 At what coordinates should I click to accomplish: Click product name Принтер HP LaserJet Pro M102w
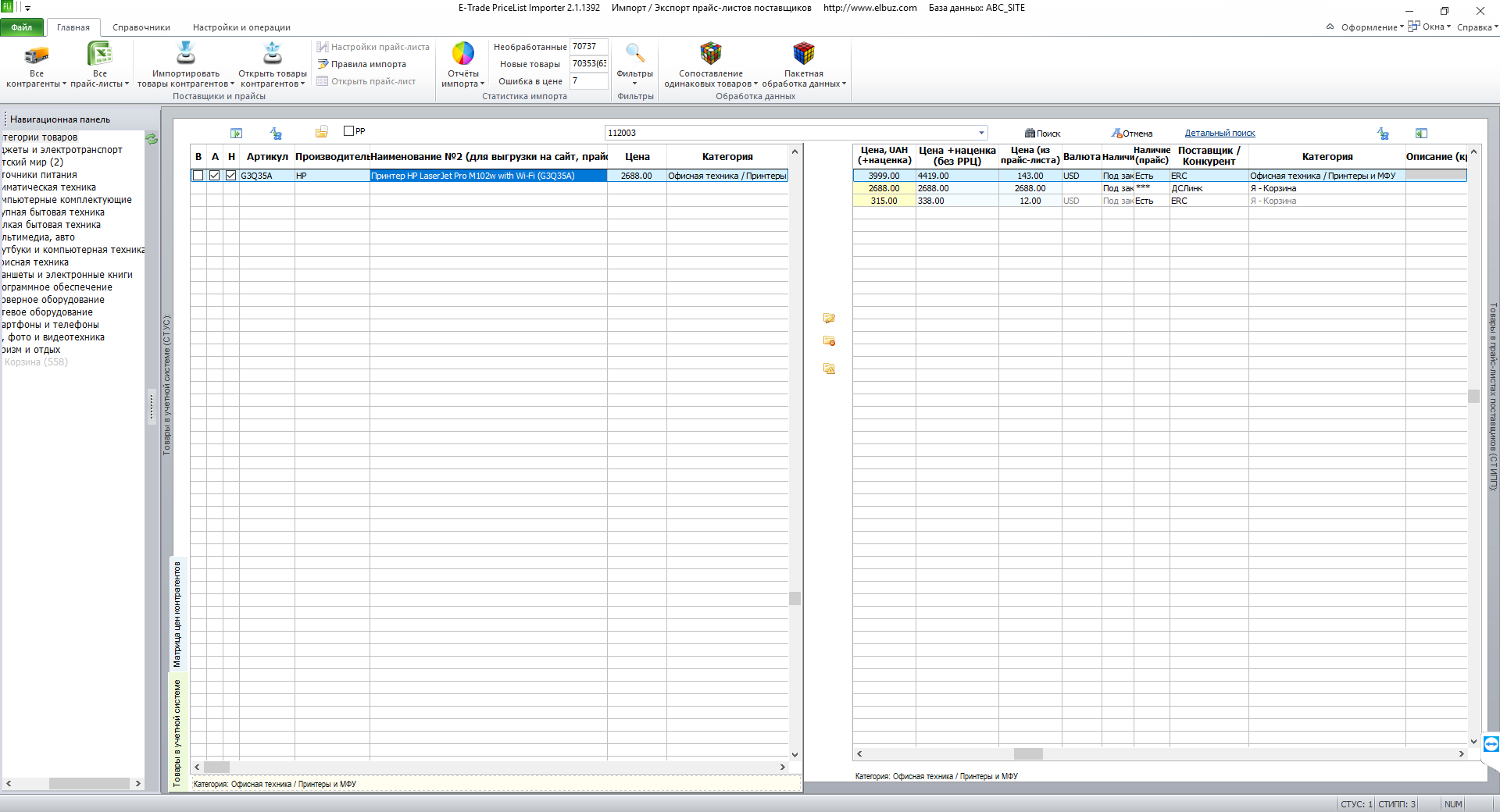pos(488,176)
